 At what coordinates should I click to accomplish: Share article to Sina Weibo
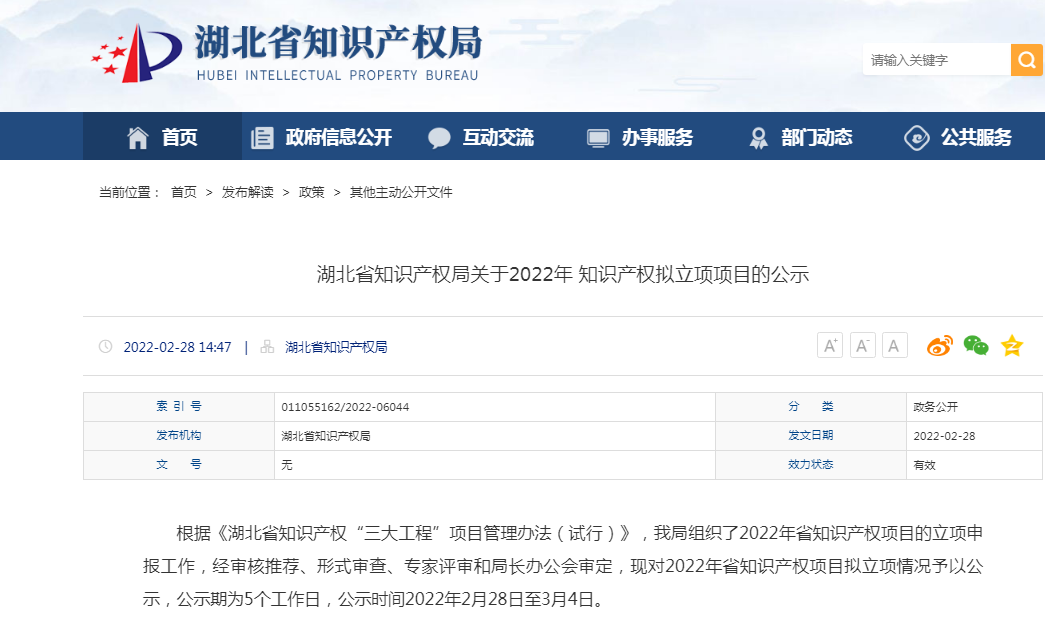point(940,346)
